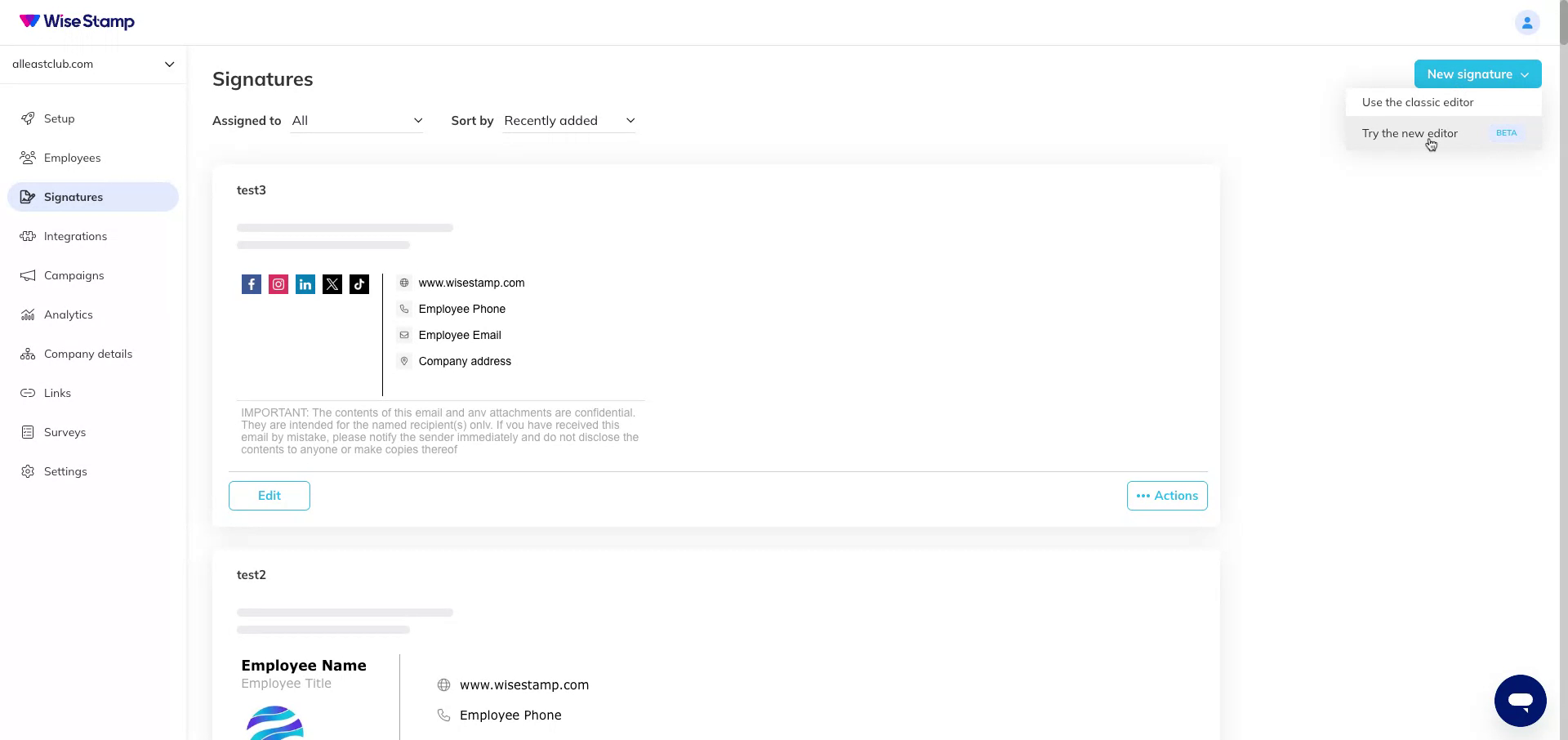View Analytics via the sidebar icon
This screenshot has height=740, width=1568.
point(28,314)
